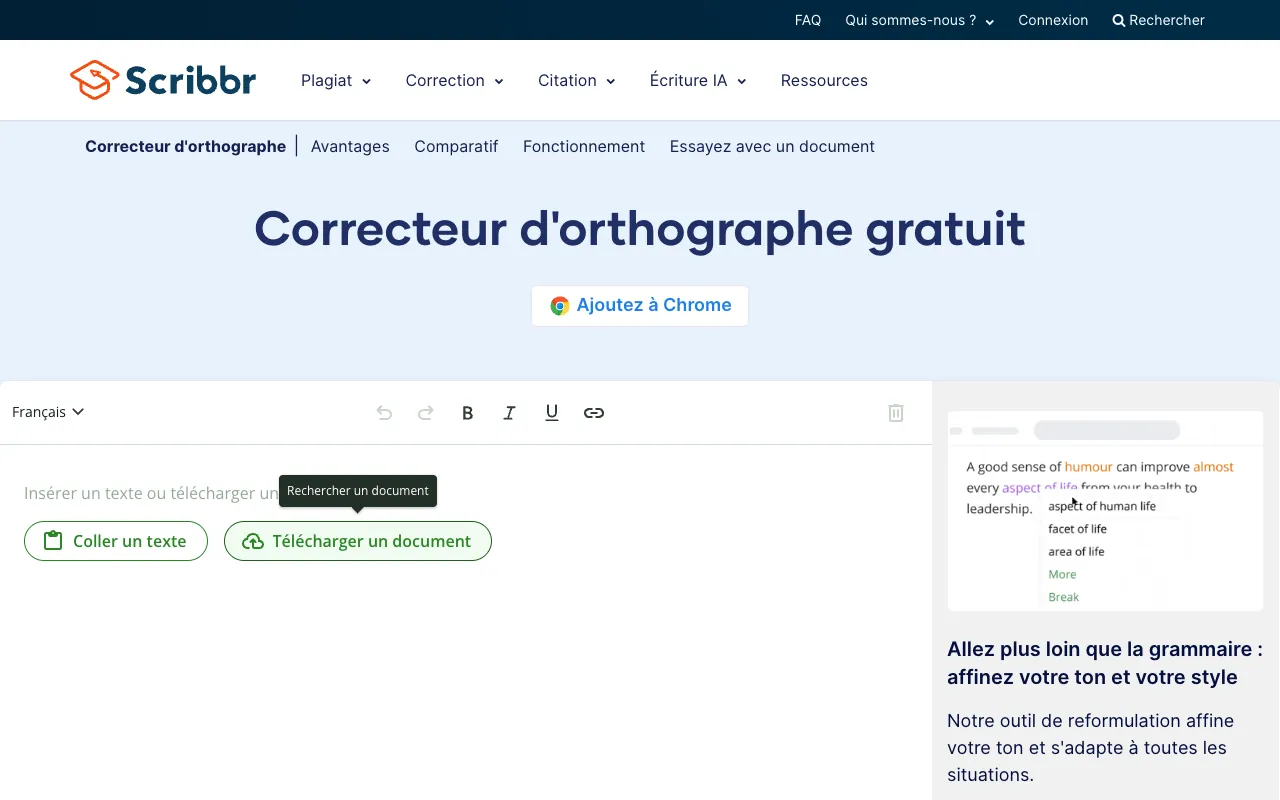The height and width of the screenshot is (800, 1280).
Task: Click the redo arrow icon
Action: pyautogui.click(x=426, y=413)
